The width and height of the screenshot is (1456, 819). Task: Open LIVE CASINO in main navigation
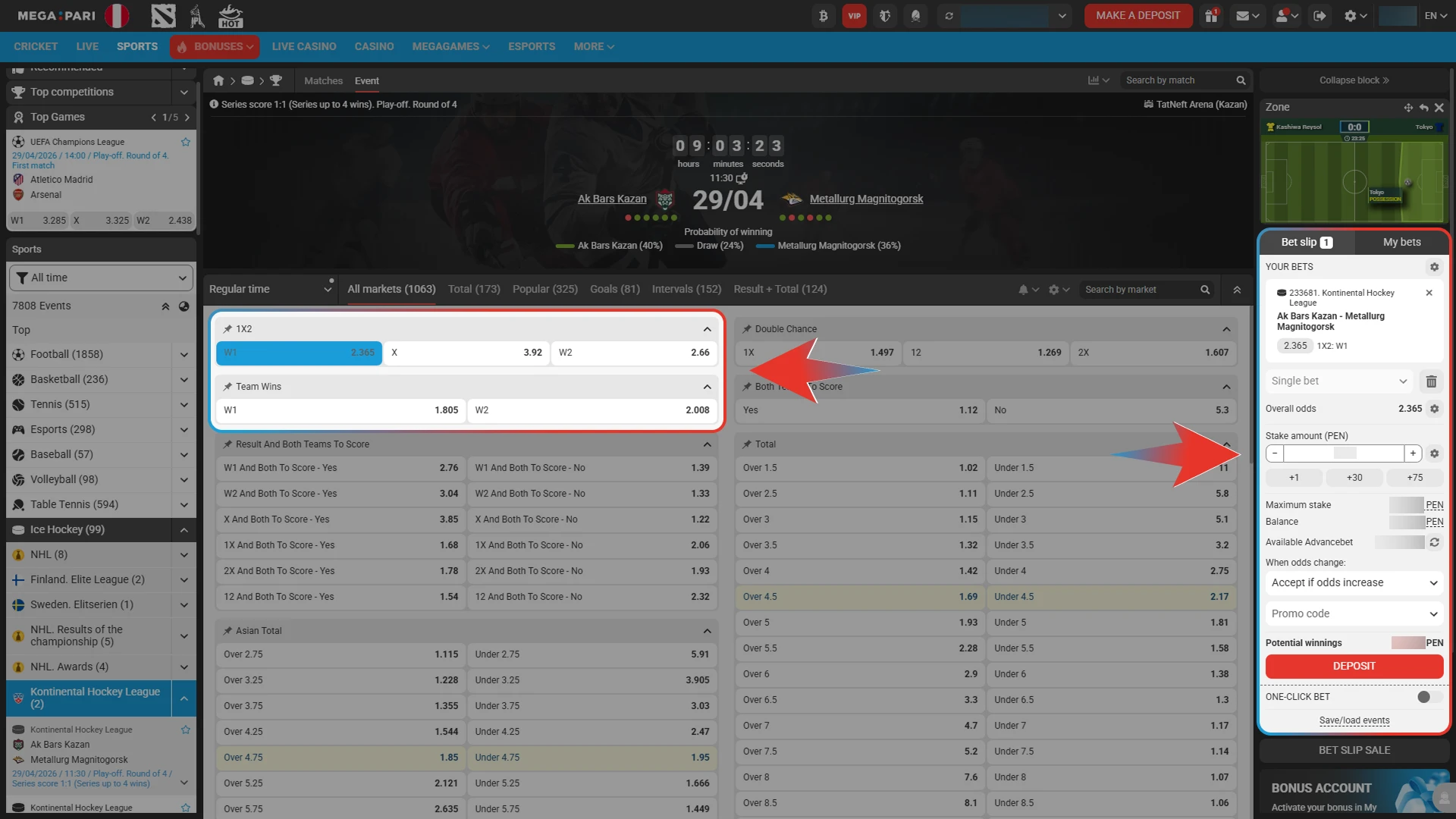click(304, 47)
